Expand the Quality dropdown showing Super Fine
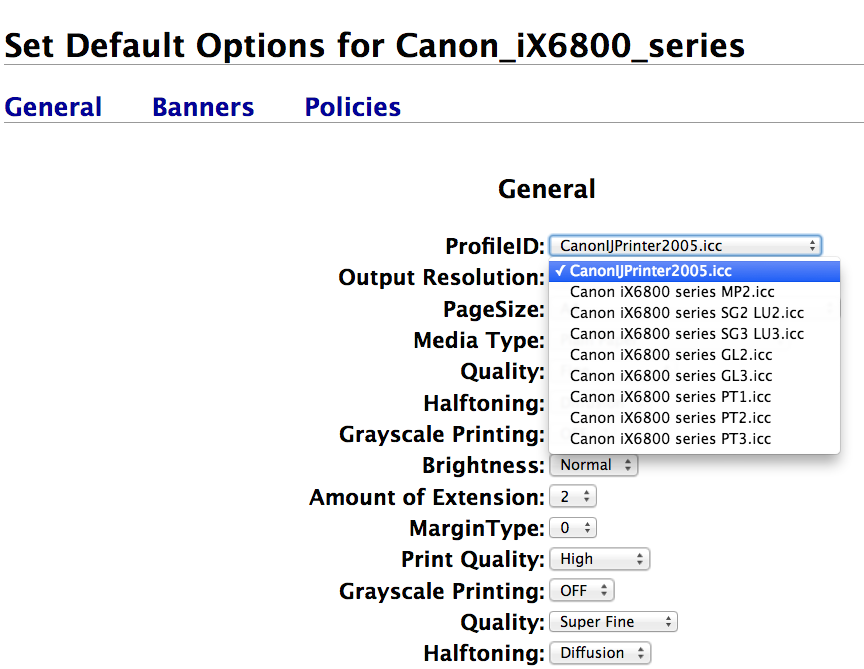864x669 pixels. pos(612,622)
